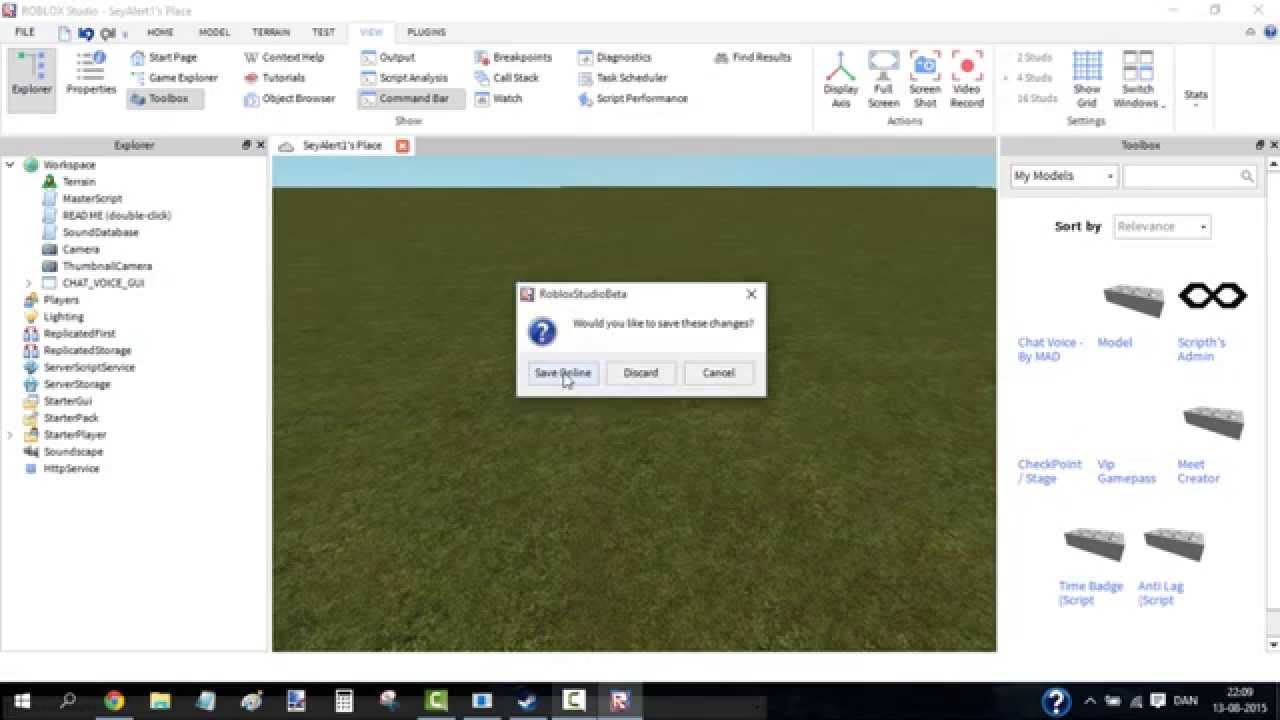This screenshot has width=1280, height=720.
Task: Open the Sort by Relevance dropdown
Action: (x=1162, y=227)
